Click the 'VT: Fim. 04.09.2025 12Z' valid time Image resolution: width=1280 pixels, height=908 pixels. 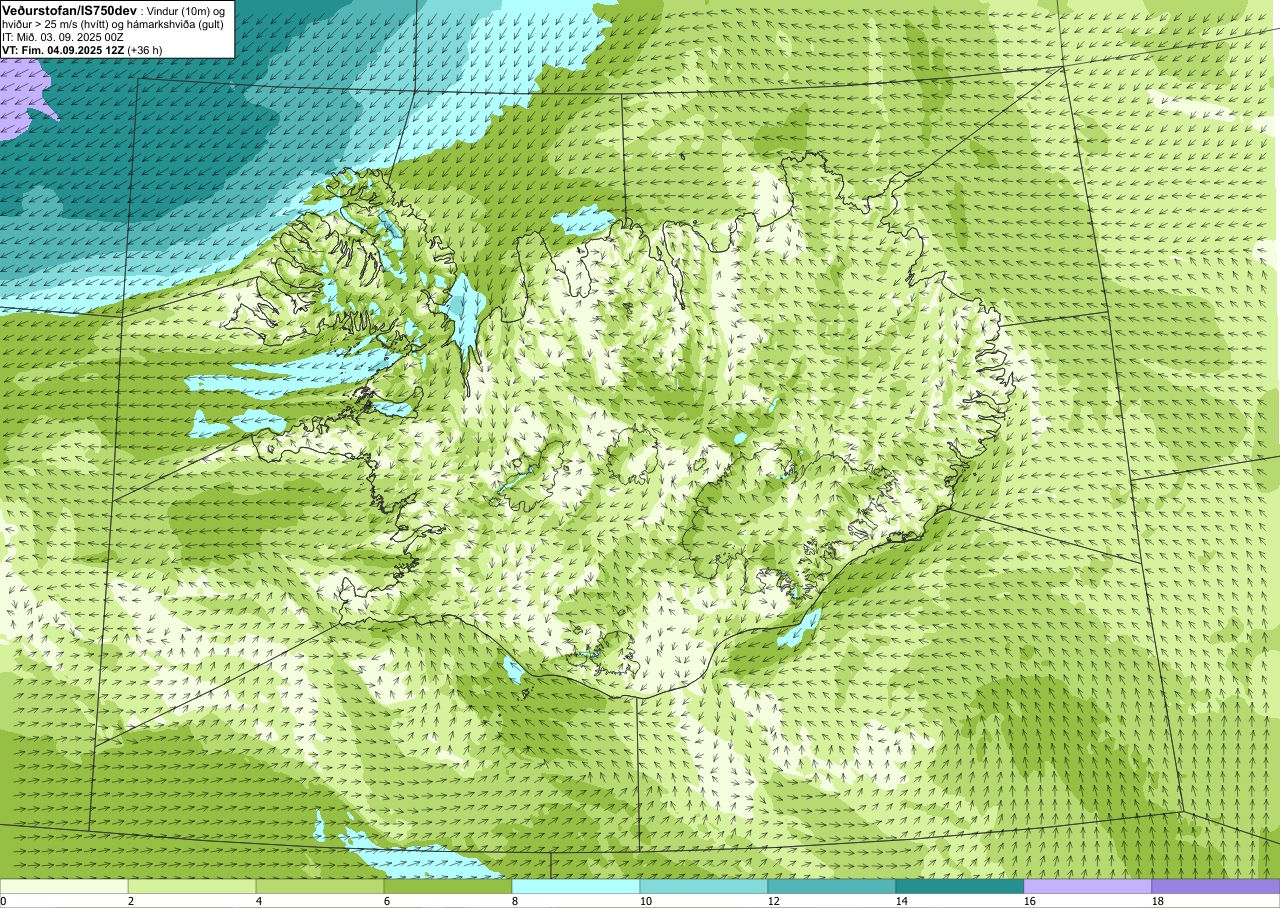63,49
